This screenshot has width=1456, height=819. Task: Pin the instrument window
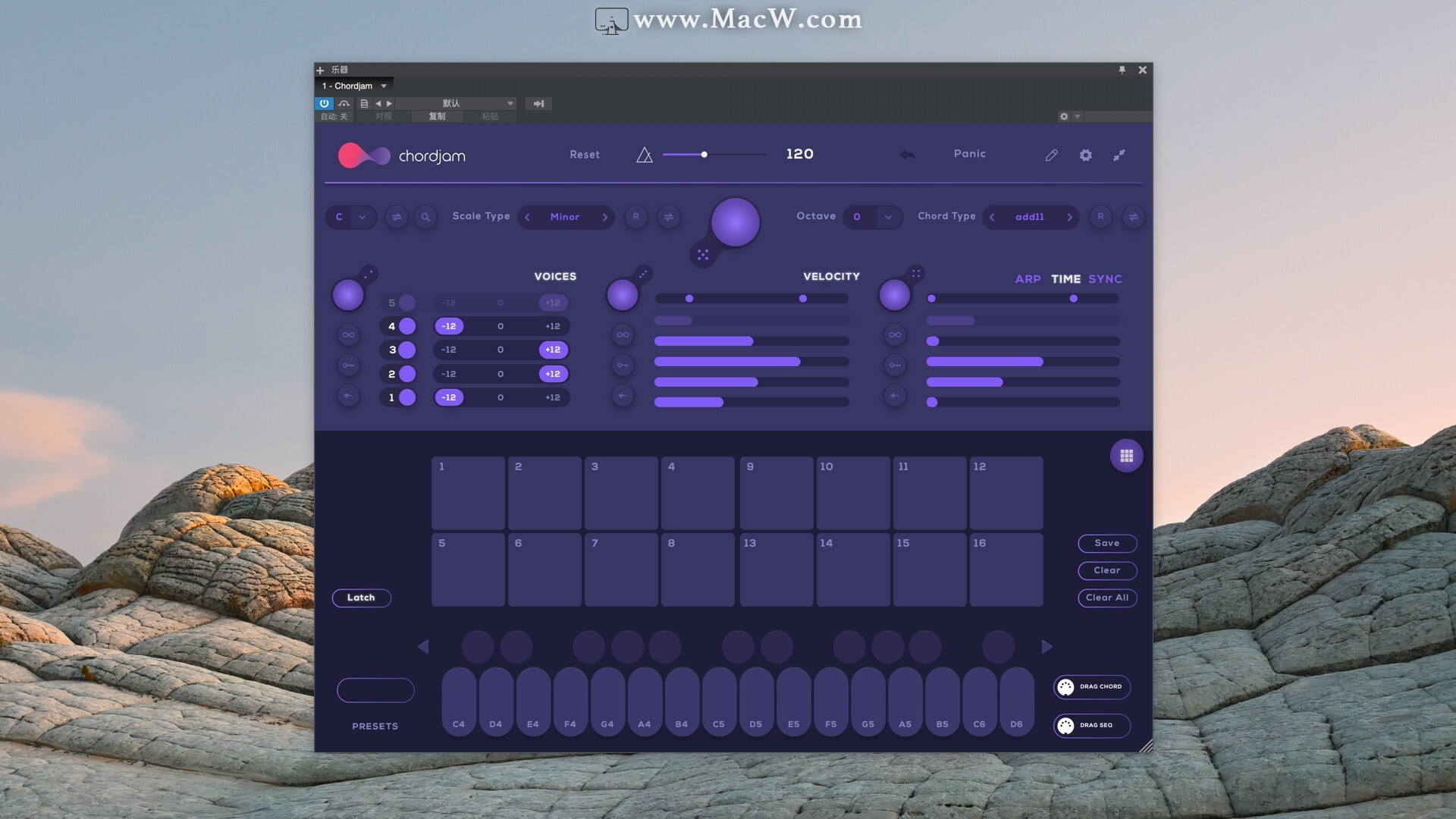[x=1122, y=70]
